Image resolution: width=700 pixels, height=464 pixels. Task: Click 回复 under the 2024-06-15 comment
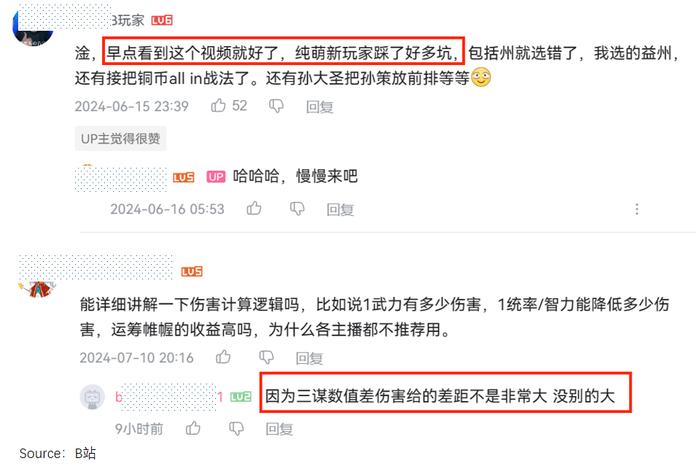pyautogui.click(x=320, y=107)
